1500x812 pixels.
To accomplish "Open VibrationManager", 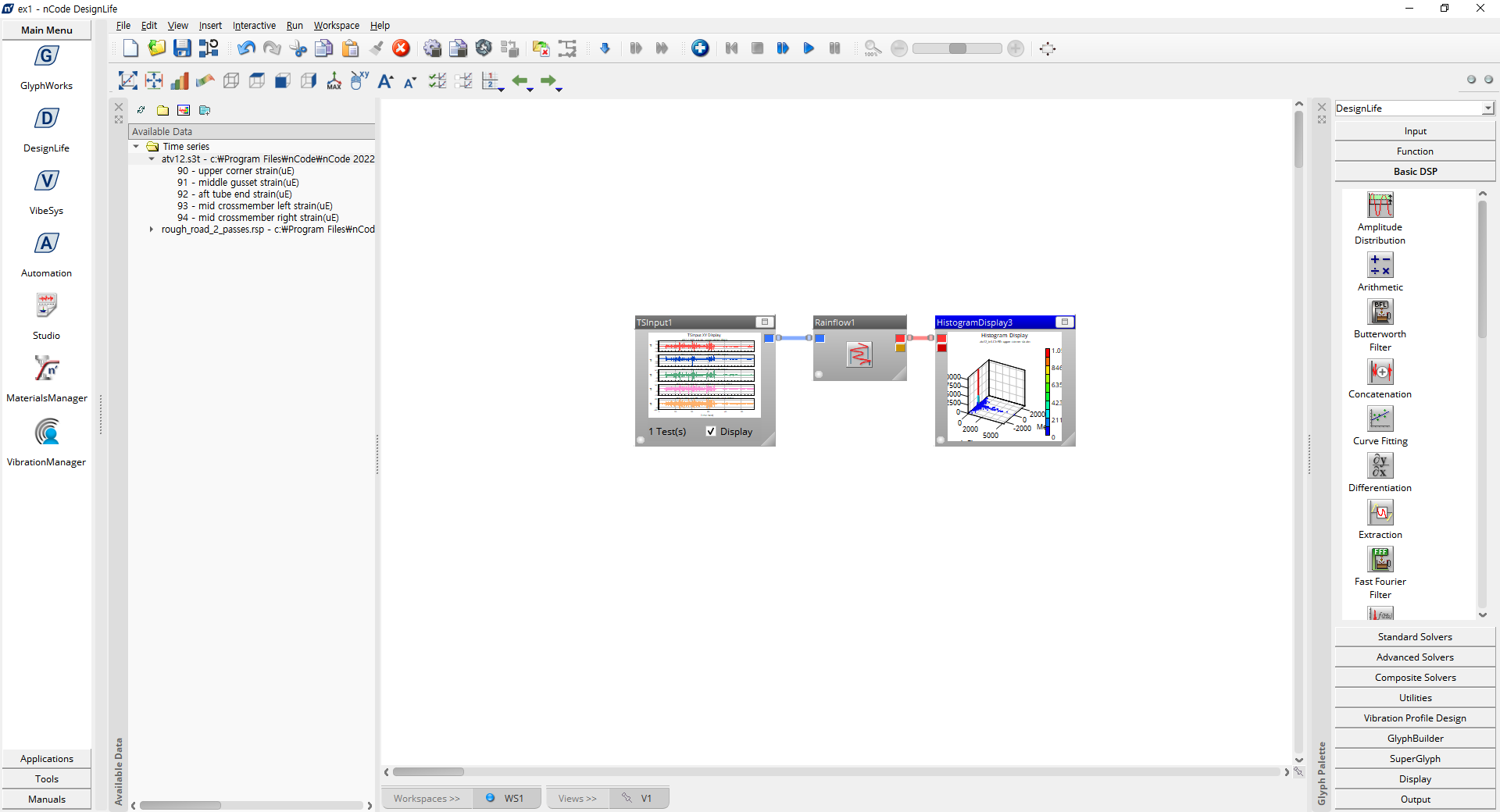I will click(x=46, y=432).
